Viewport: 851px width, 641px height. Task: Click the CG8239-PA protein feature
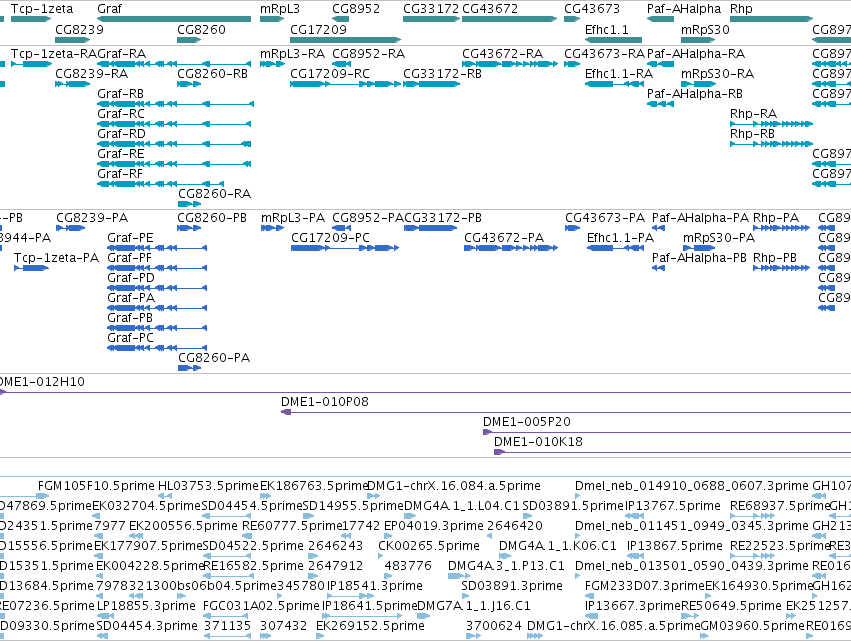[71, 228]
